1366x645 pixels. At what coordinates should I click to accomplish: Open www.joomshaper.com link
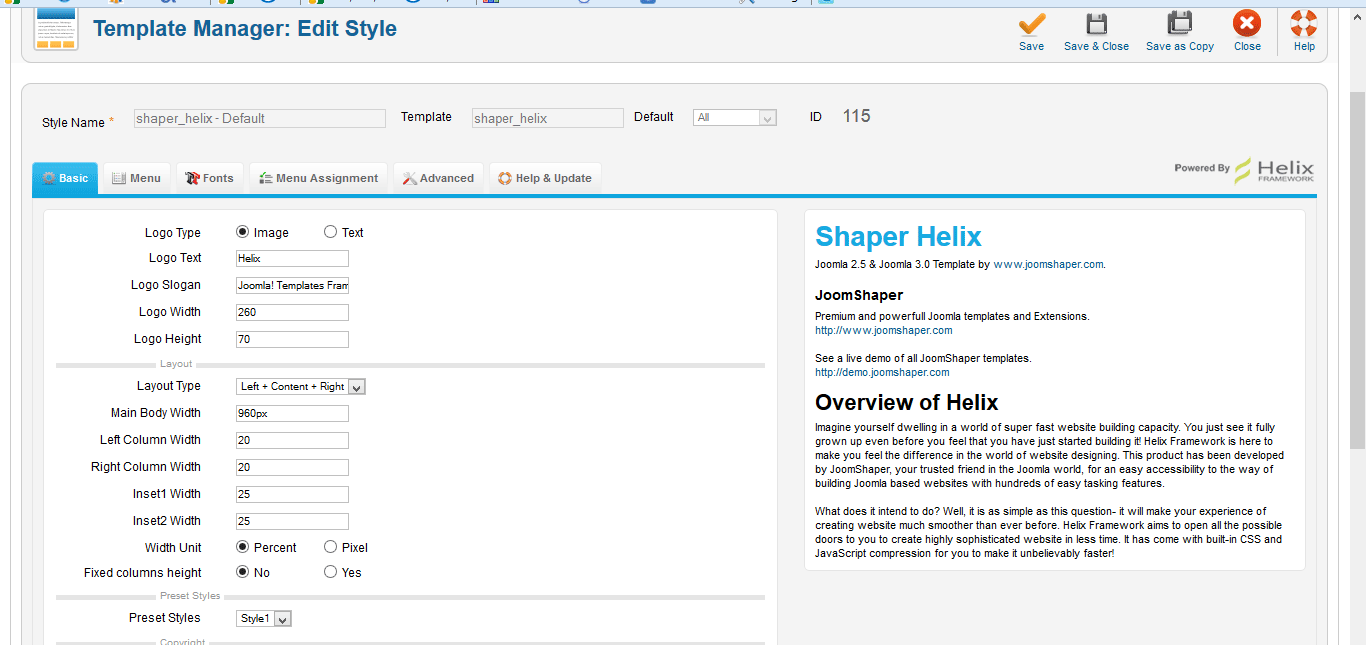(x=1048, y=265)
